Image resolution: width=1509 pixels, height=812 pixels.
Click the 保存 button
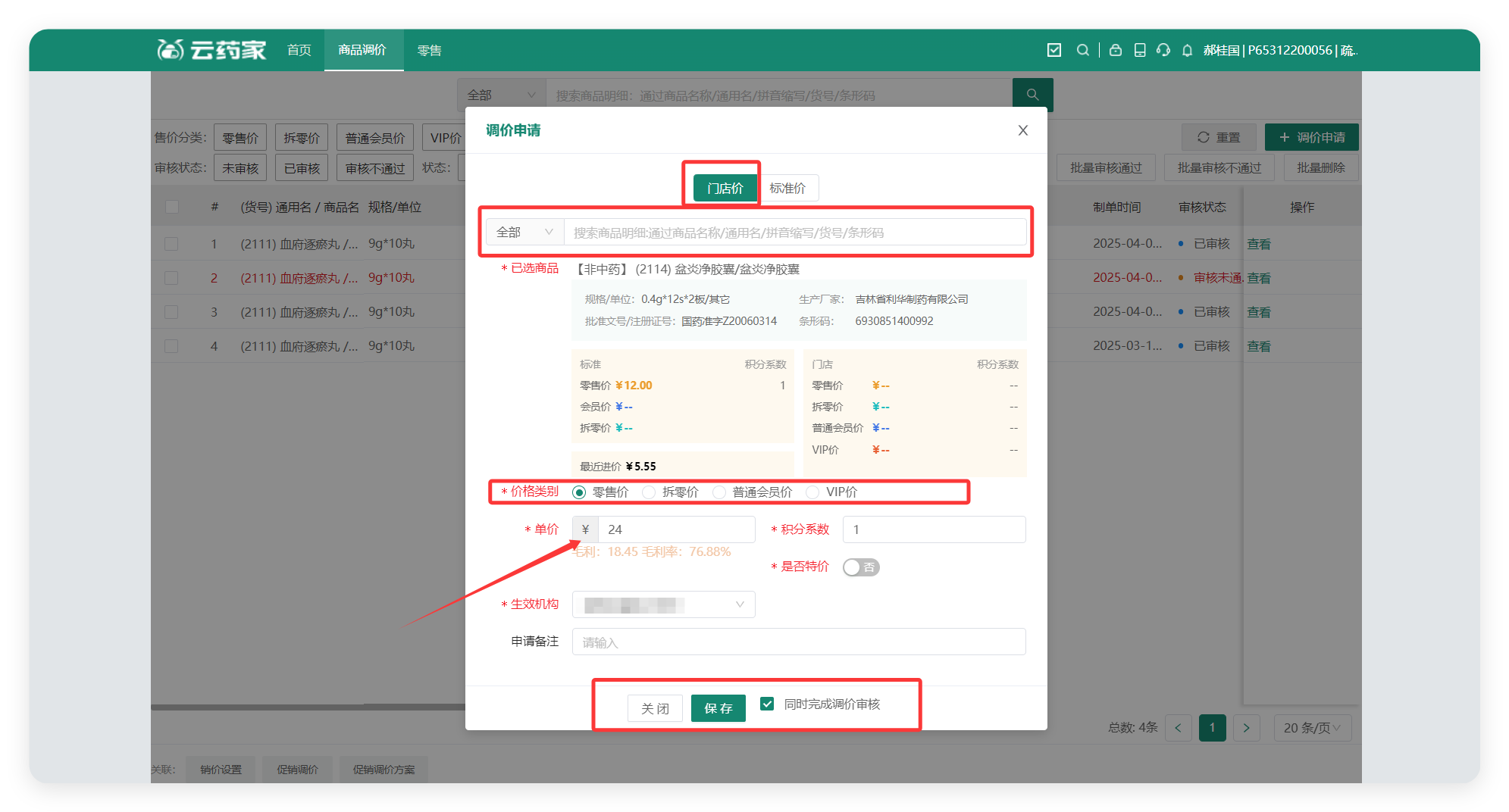point(718,708)
